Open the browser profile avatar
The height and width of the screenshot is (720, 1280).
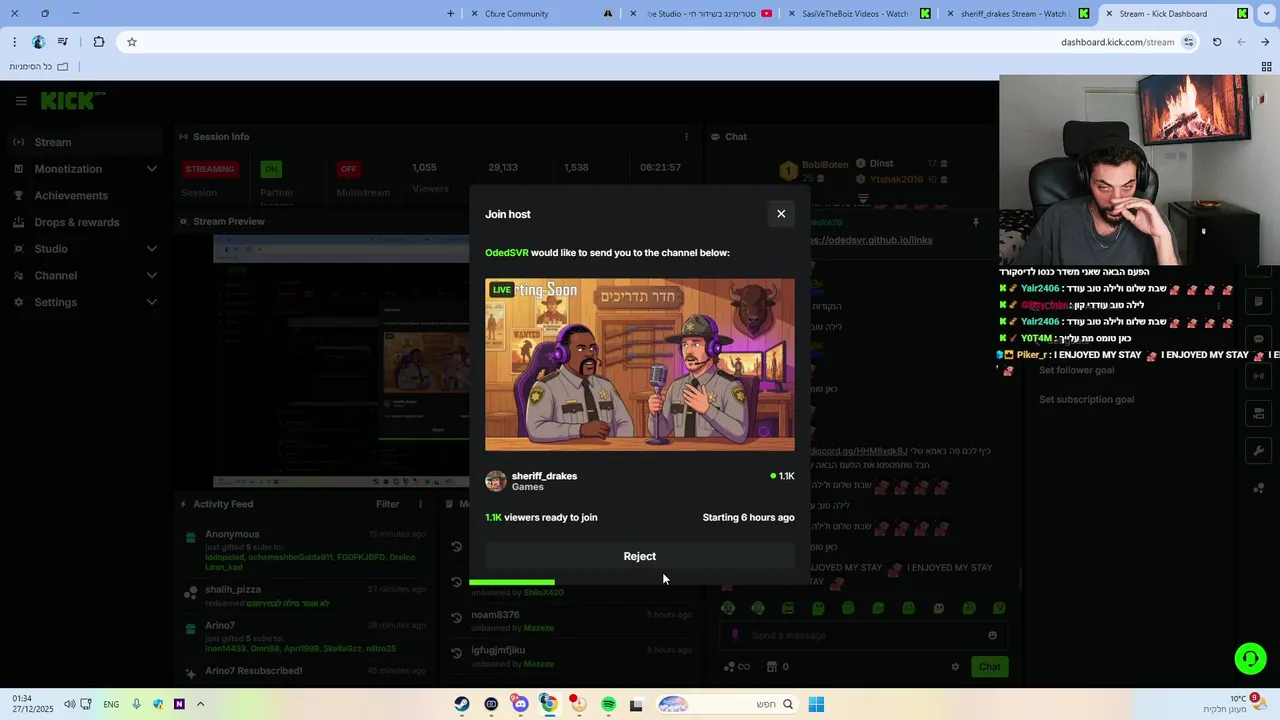(38, 42)
